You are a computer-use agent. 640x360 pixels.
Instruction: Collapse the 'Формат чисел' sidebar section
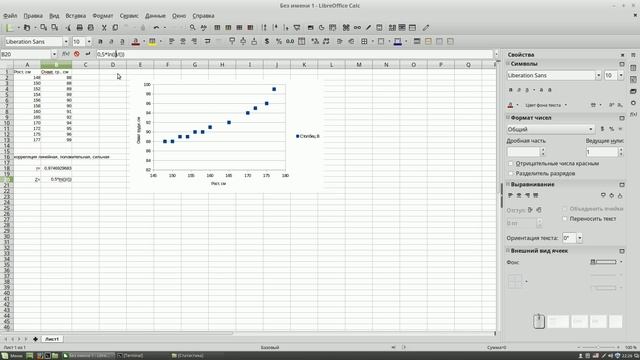tap(509, 118)
